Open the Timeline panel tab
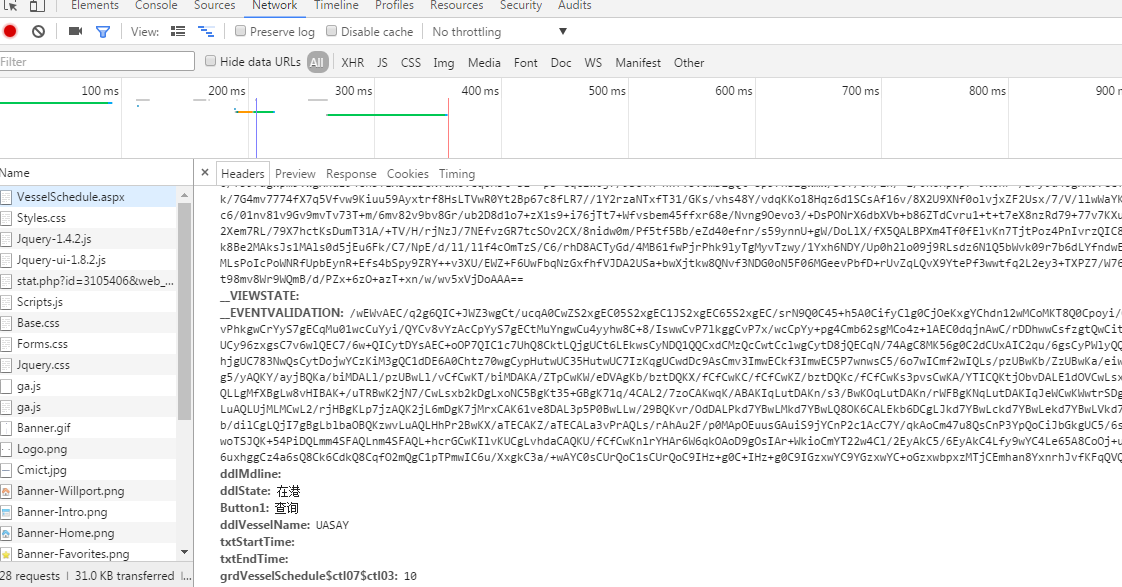This screenshot has width=1122, height=587. tap(336, 5)
